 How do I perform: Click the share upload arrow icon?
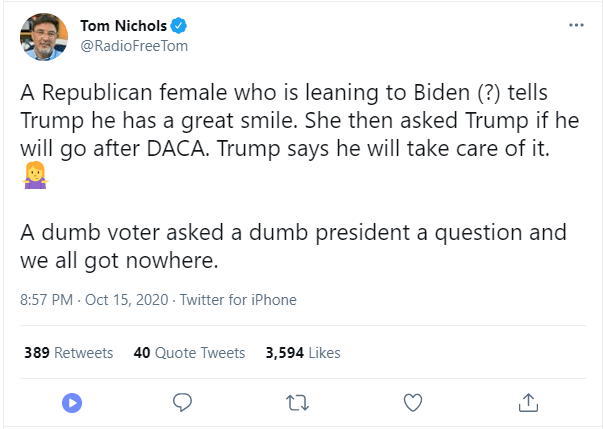tap(527, 402)
